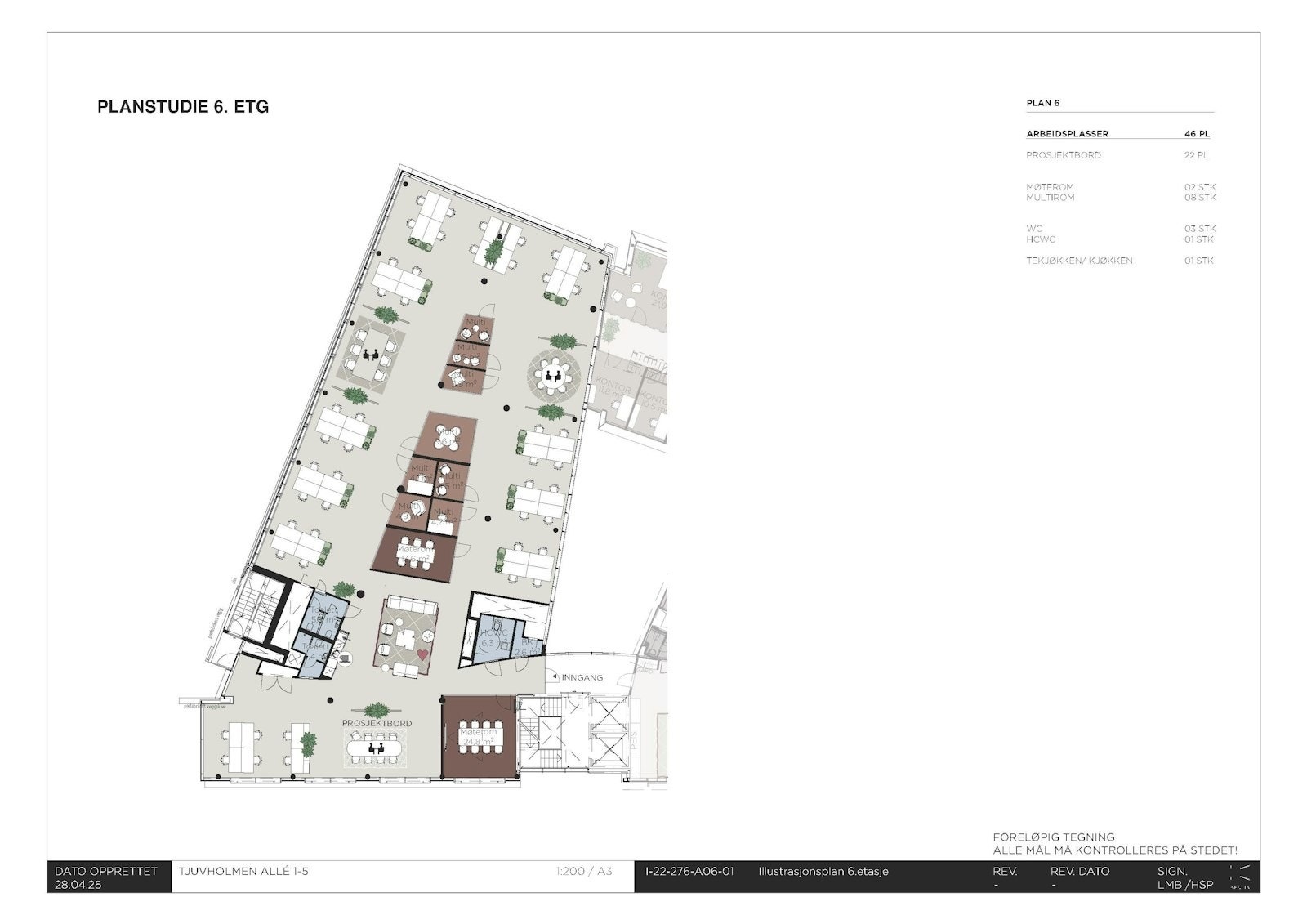
Task: Click the Illustrasjonsplan 6.etasje title
Action: point(823,871)
